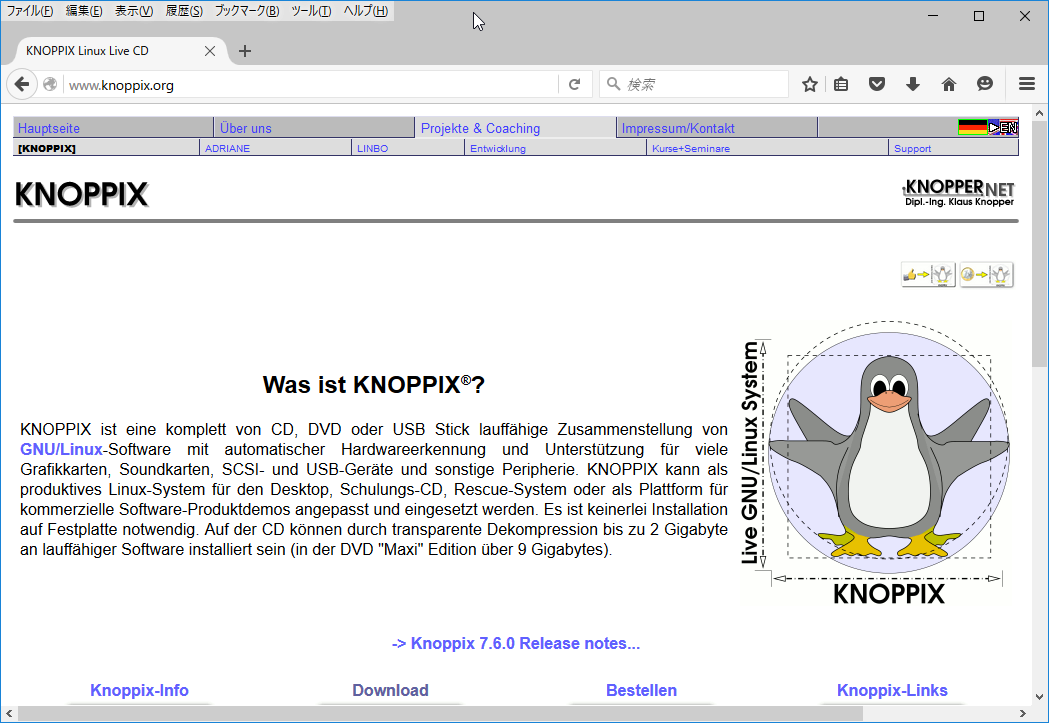Click the www.knoppix.org address bar

point(311,85)
